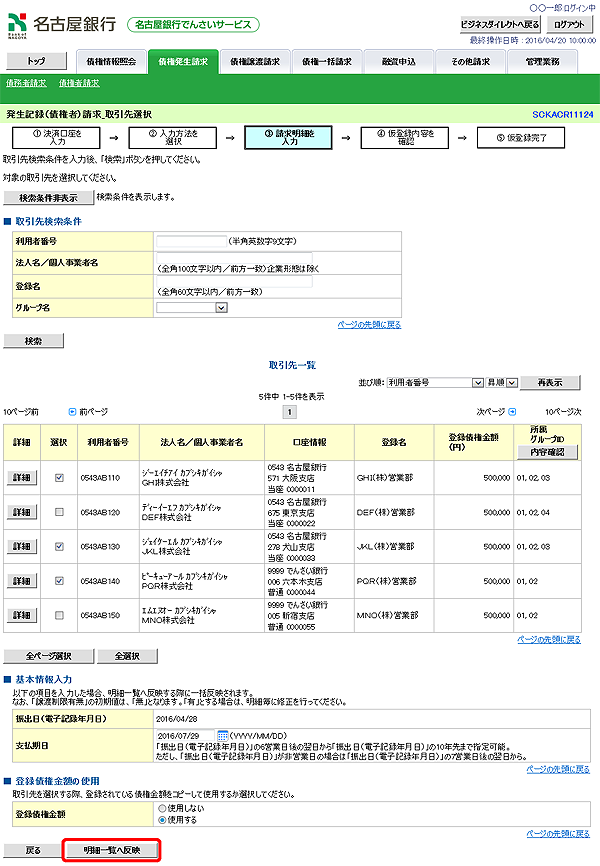Click the 前ページ arrow icon
600x866 pixels.
pyautogui.click(x=72, y=412)
